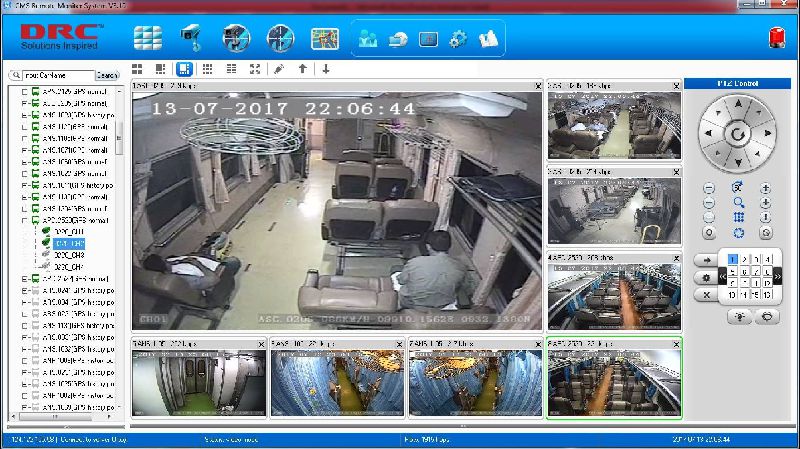Pan PTZ camera right
The image size is (800, 449).
(x=767, y=133)
